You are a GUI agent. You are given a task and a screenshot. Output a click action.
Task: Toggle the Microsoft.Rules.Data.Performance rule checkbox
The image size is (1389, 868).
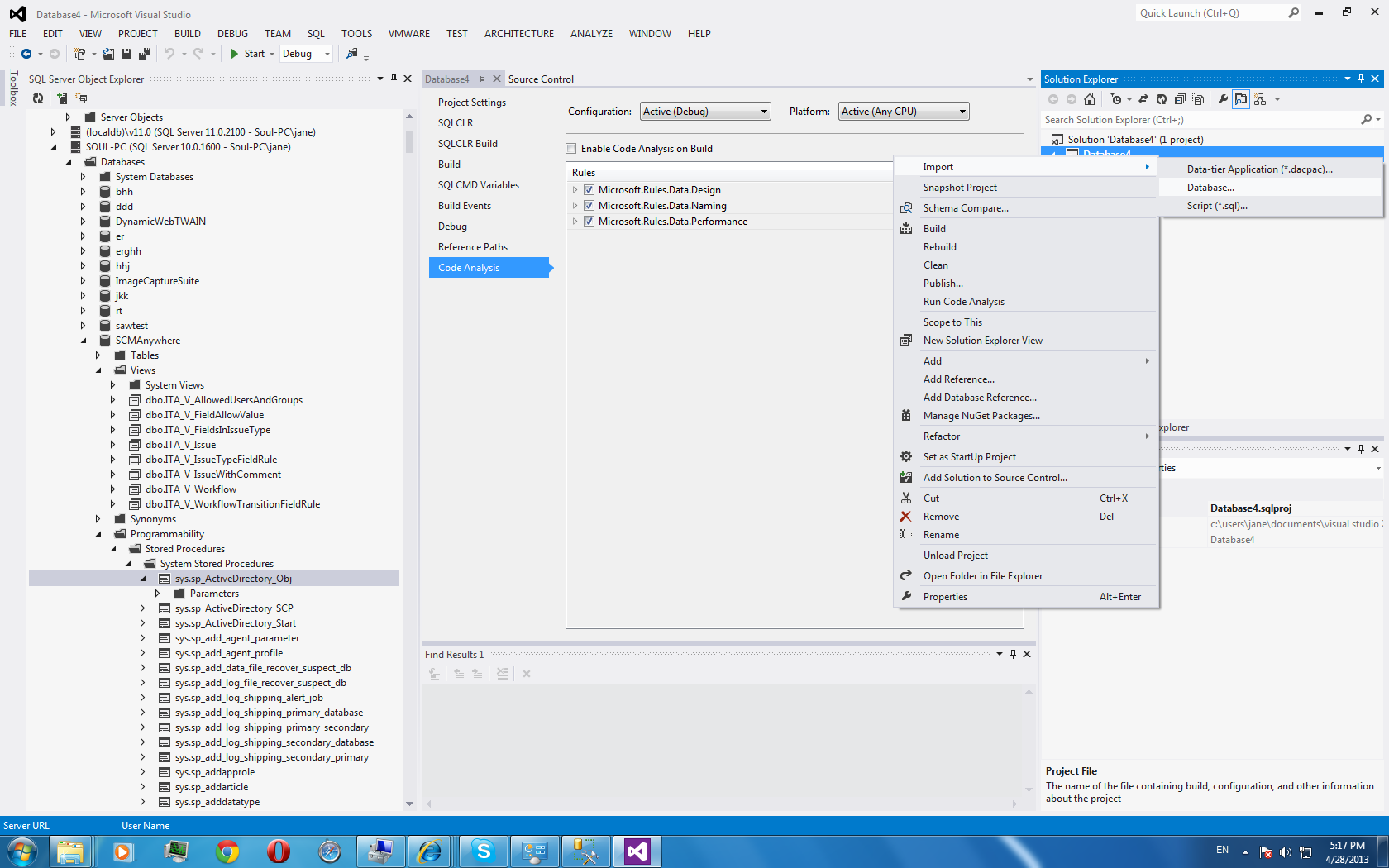coord(589,222)
